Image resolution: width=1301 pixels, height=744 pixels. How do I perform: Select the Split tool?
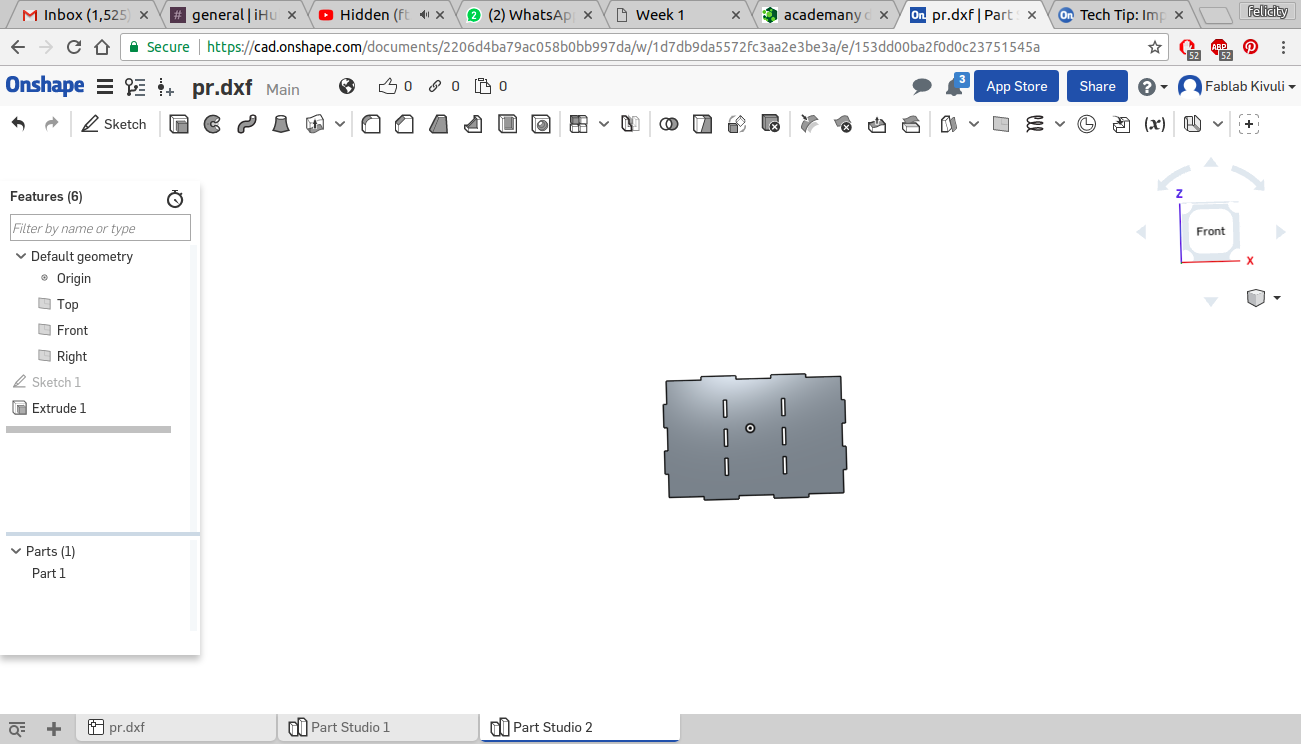pos(703,124)
